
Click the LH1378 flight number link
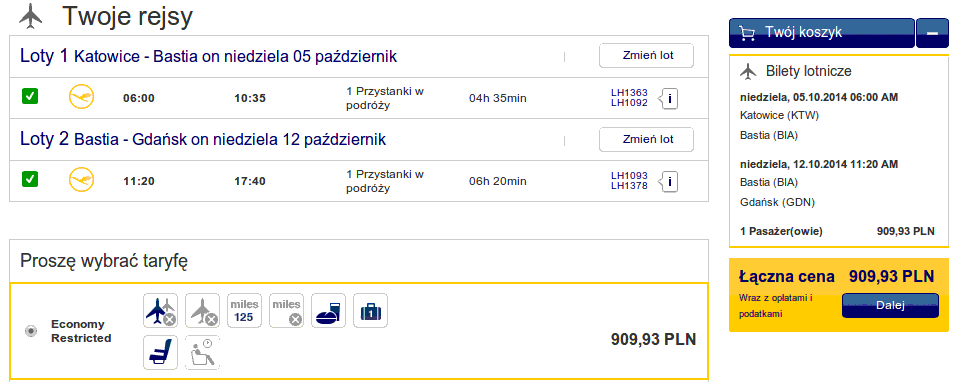[x=630, y=186]
